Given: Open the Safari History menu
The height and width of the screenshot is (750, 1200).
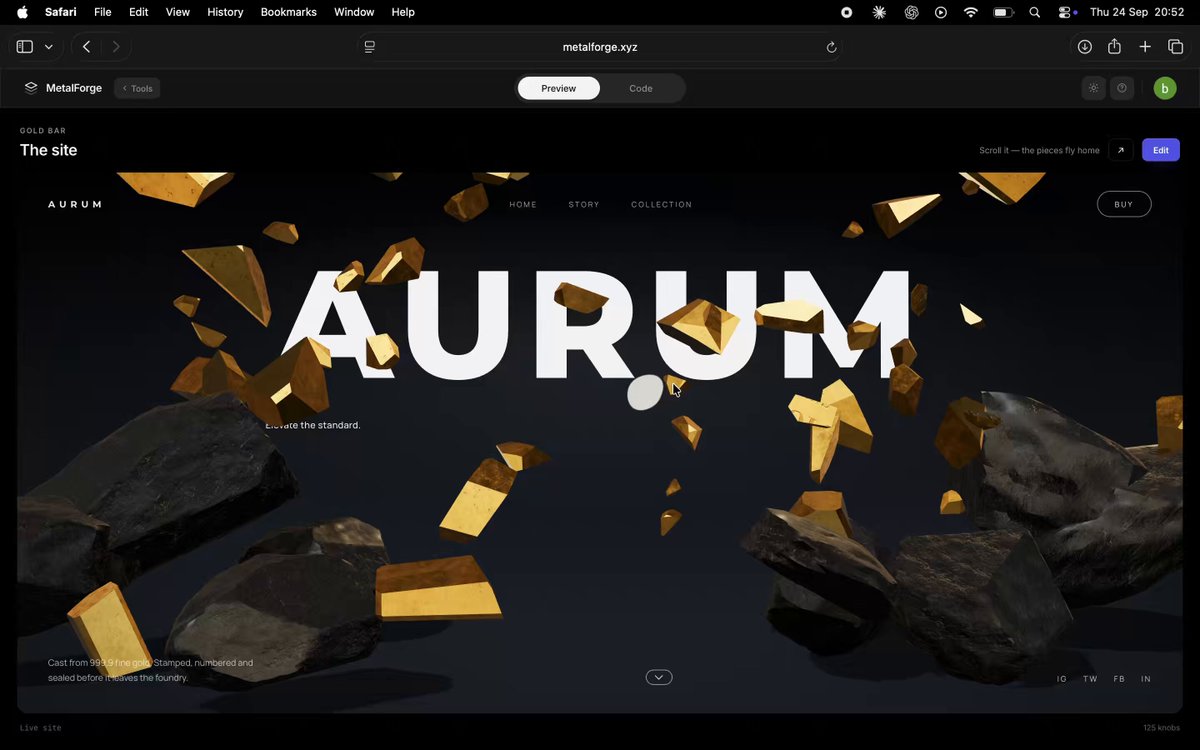Looking at the screenshot, I should [225, 12].
